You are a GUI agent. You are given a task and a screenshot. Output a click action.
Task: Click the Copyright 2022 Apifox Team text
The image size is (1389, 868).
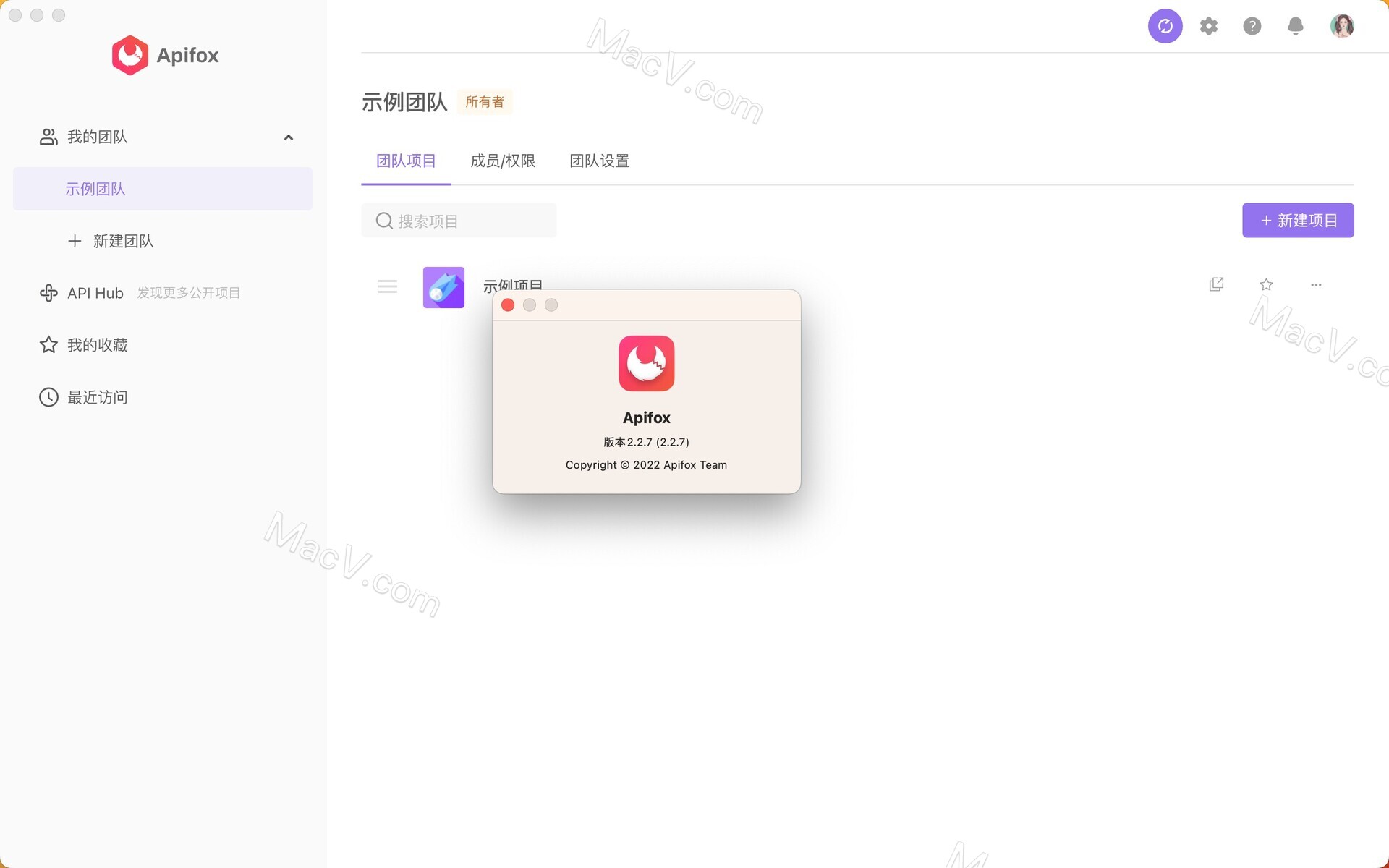[x=646, y=465]
